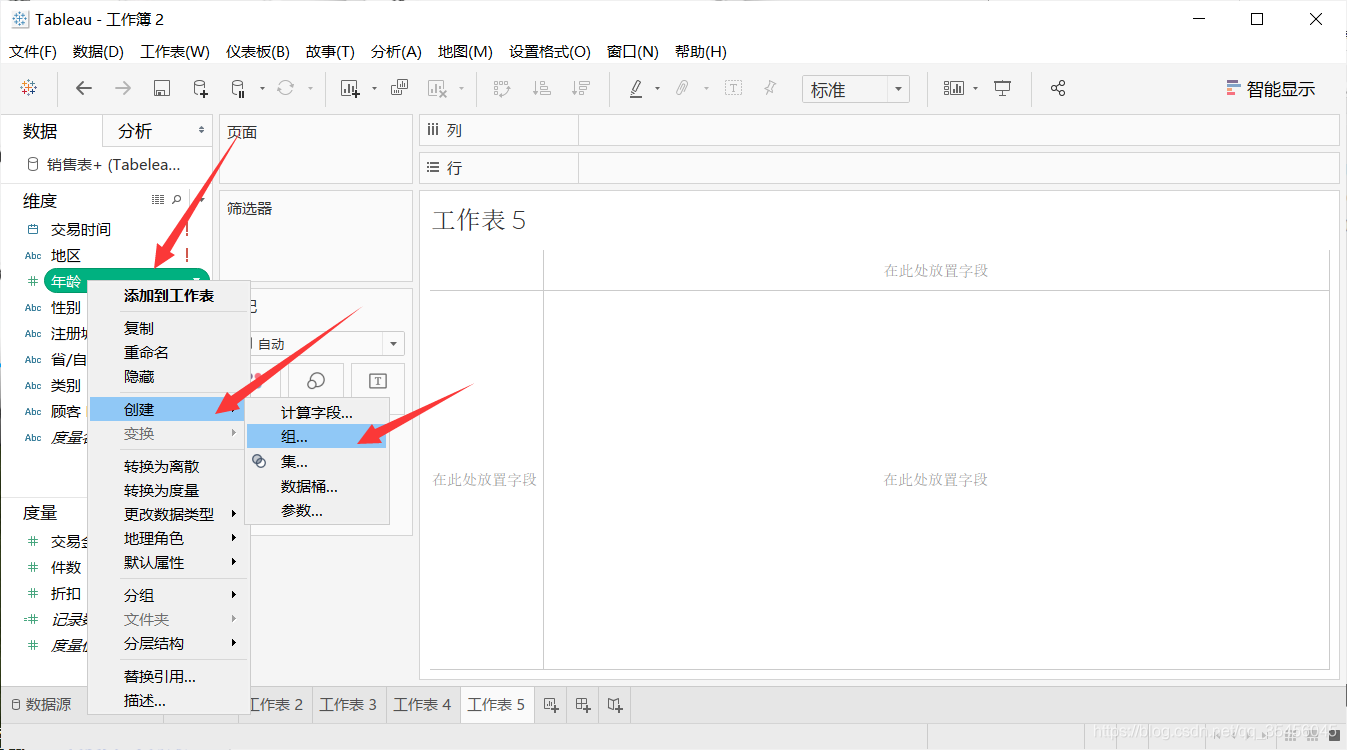
Task: Click the show/hide cards icon
Action: pyautogui.click(x=954, y=88)
